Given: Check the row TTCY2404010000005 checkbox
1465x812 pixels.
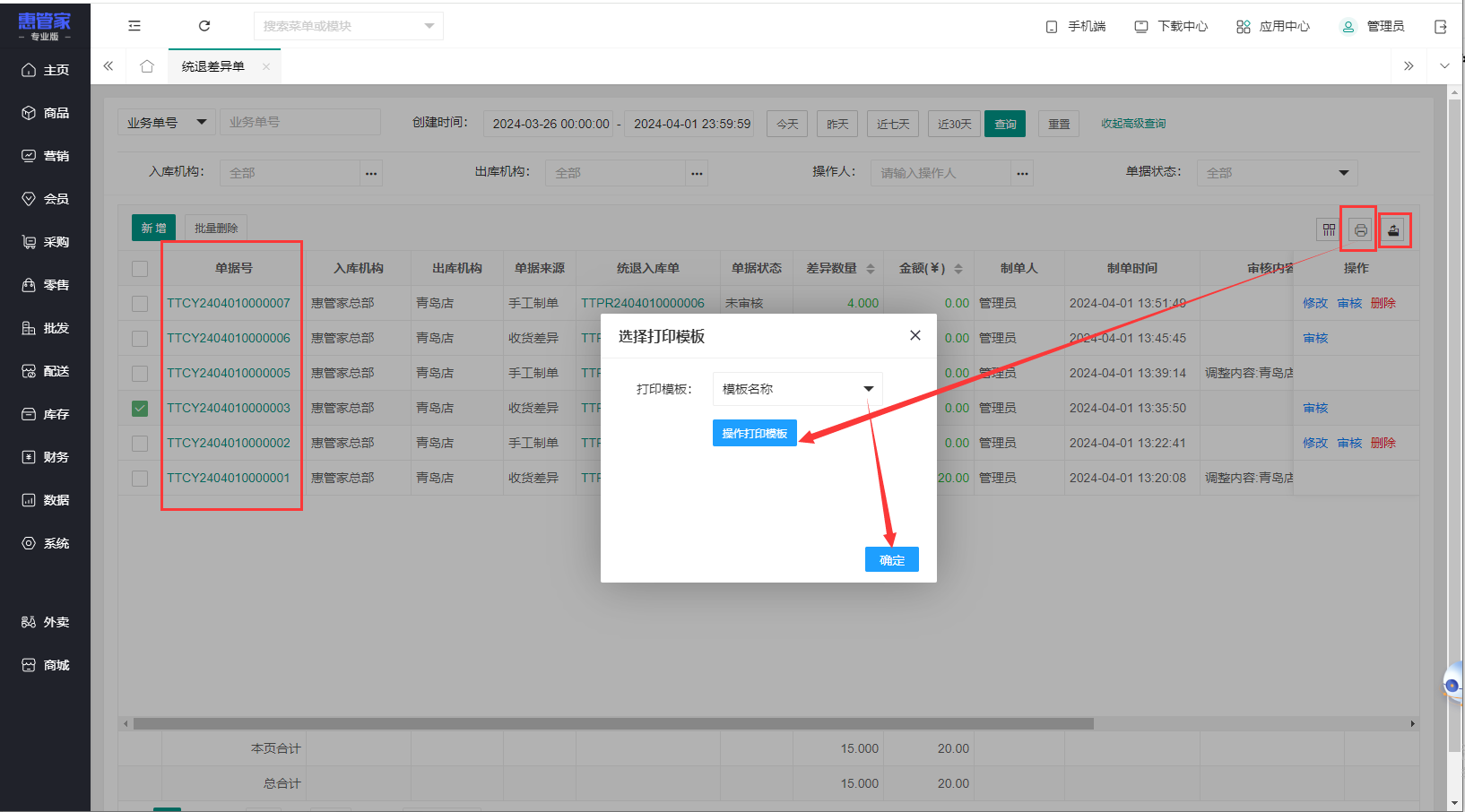Looking at the screenshot, I should tap(140, 374).
